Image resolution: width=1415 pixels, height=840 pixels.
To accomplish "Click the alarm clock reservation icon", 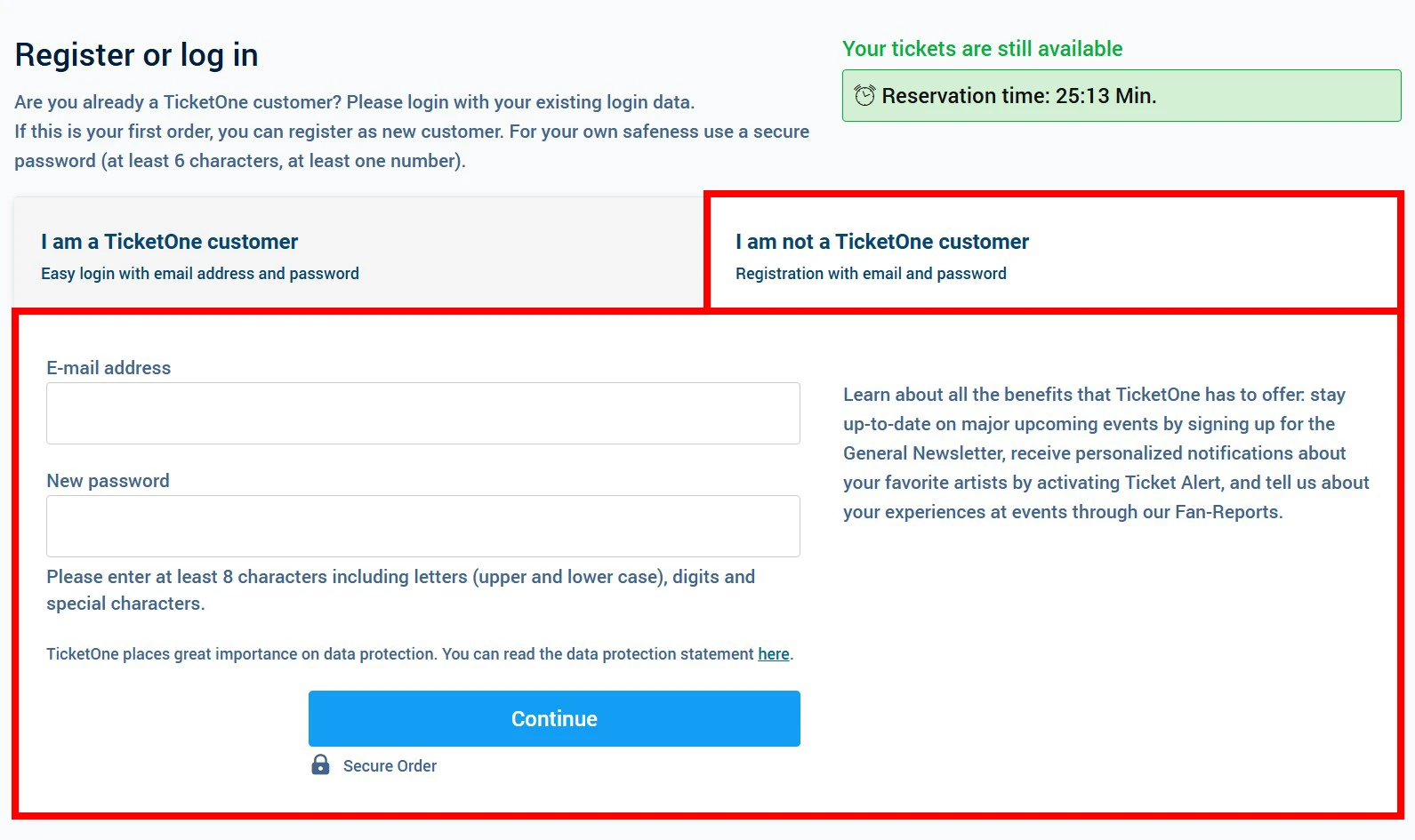I will click(x=864, y=95).
